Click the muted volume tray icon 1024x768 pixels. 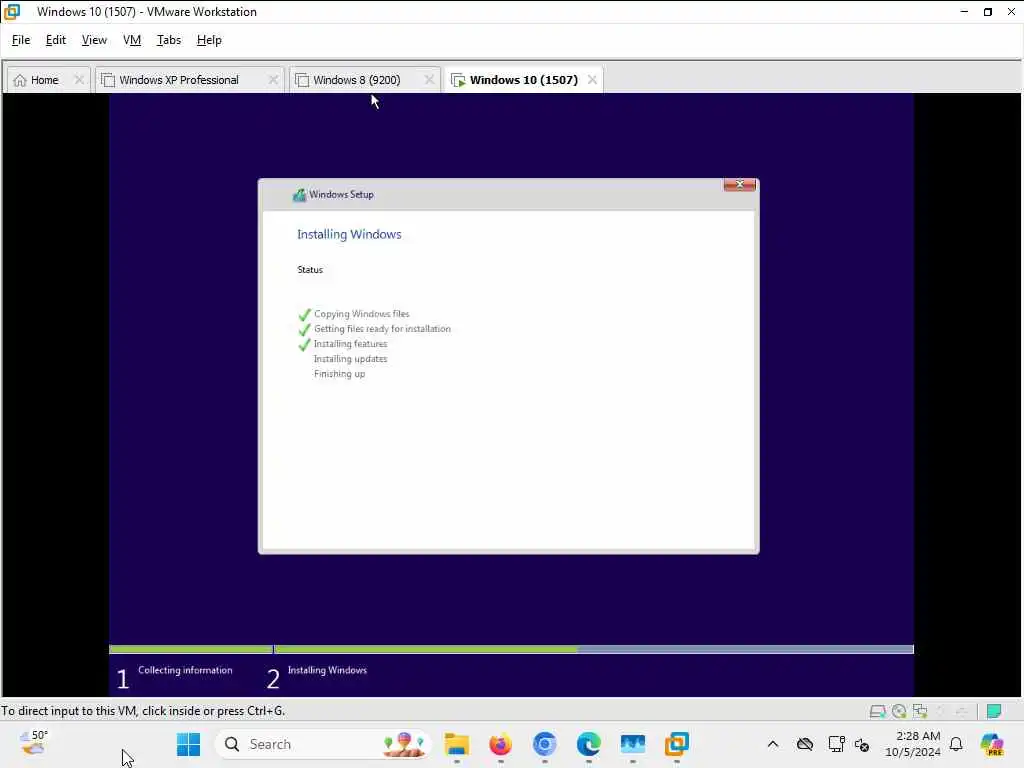[x=862, y=744]
